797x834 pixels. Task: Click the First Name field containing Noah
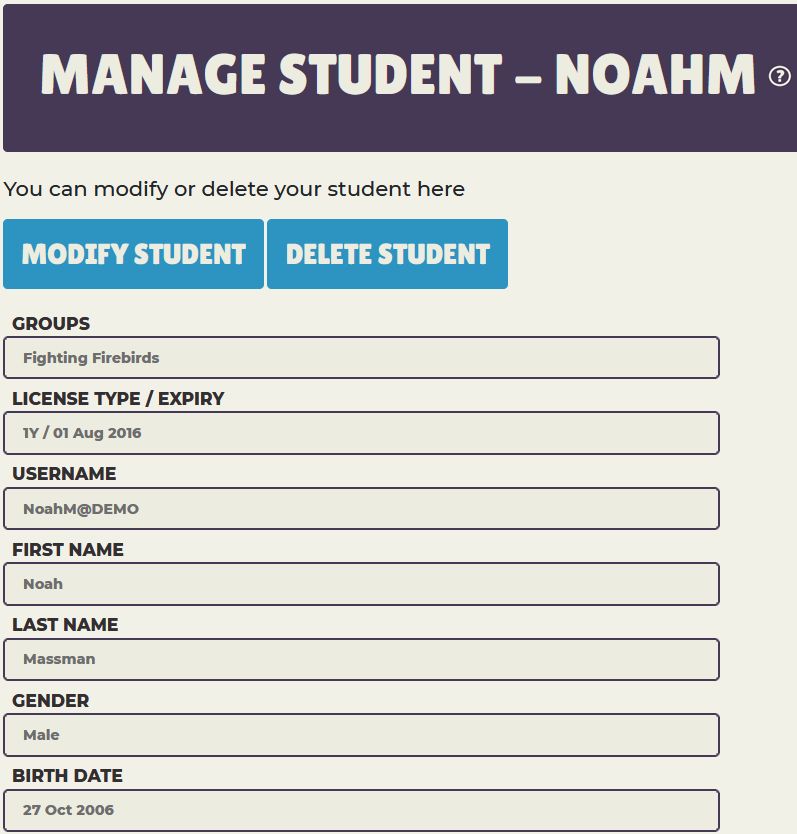(x=360, y=584)
